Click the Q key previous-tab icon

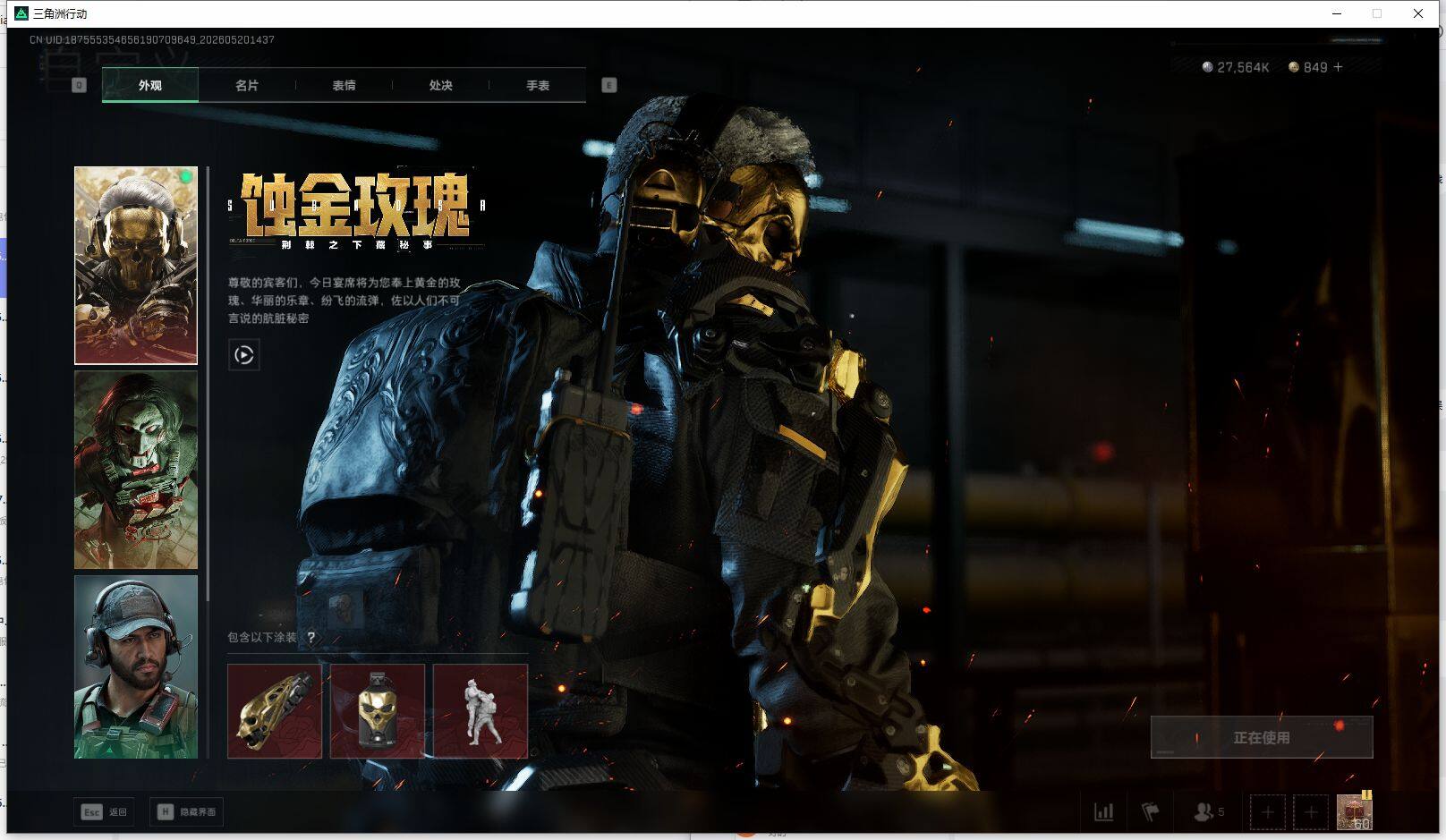pyautogui.click(x=79, y=85)
